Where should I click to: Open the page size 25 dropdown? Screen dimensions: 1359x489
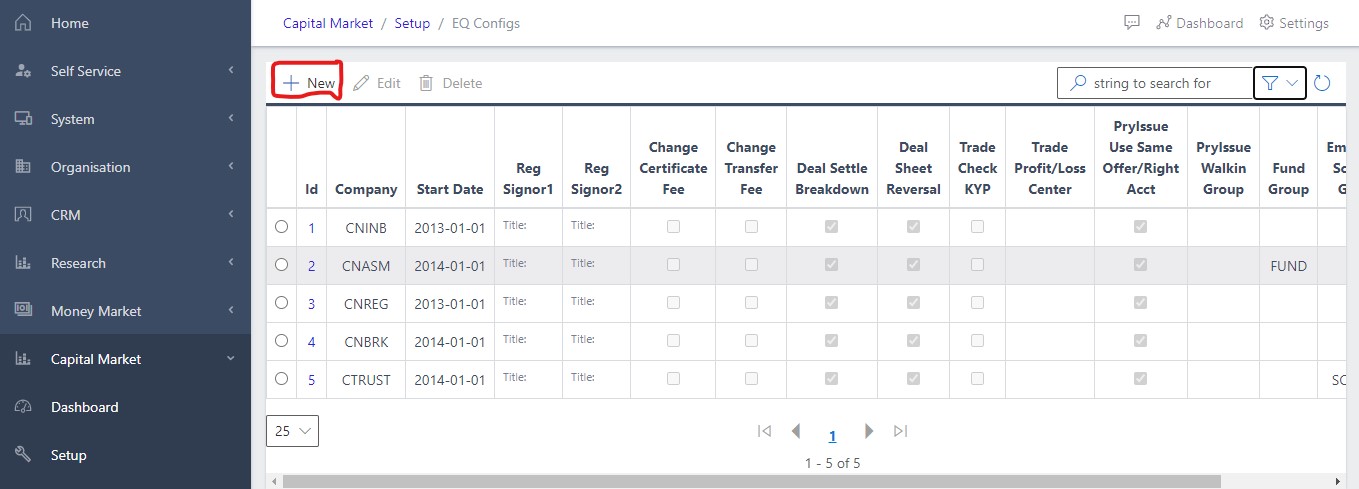[292, 431]
